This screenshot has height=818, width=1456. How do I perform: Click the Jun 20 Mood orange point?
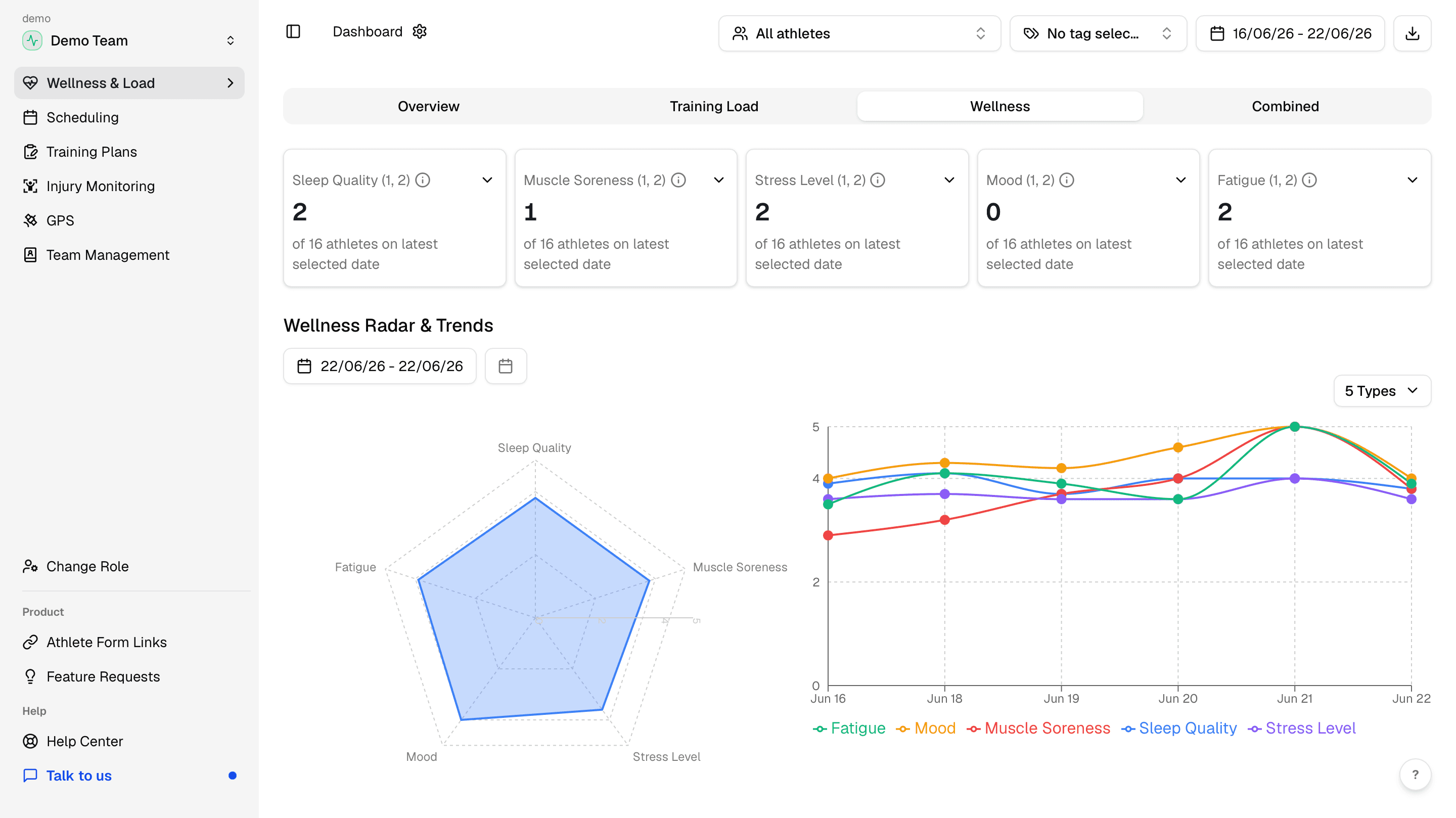pyautogui.click(x=1178, y=448)
